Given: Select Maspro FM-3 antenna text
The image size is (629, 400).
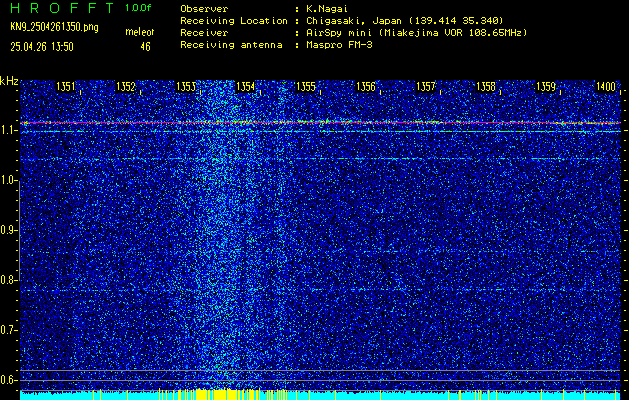Looking at the screenshot, I should pos(339,45).
